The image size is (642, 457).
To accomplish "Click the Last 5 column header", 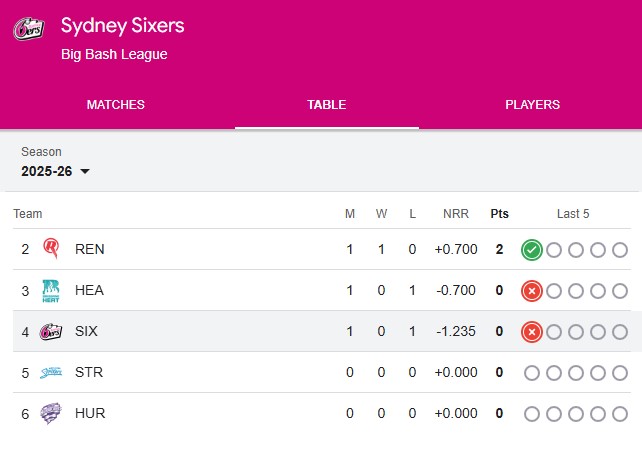I will [573, 214].
